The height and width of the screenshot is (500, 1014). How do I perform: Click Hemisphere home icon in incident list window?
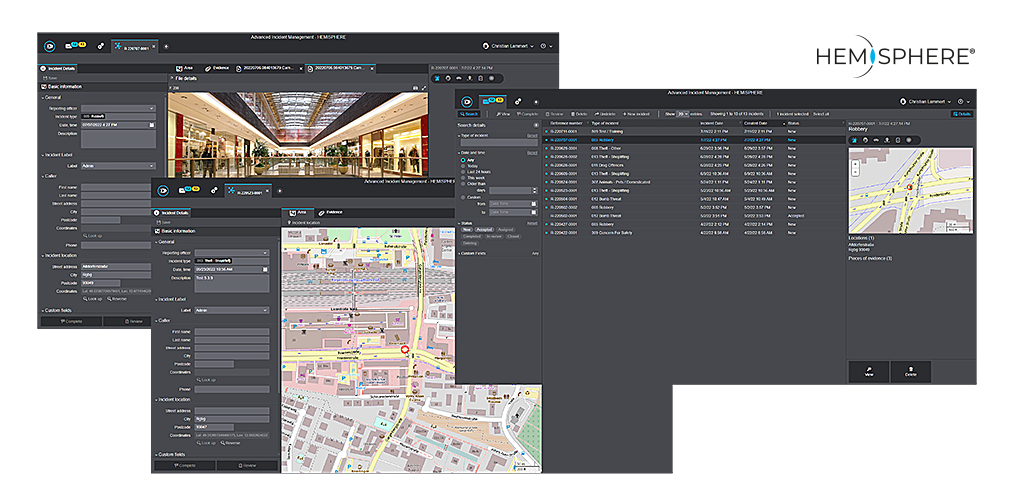click(x=467, y=102)
